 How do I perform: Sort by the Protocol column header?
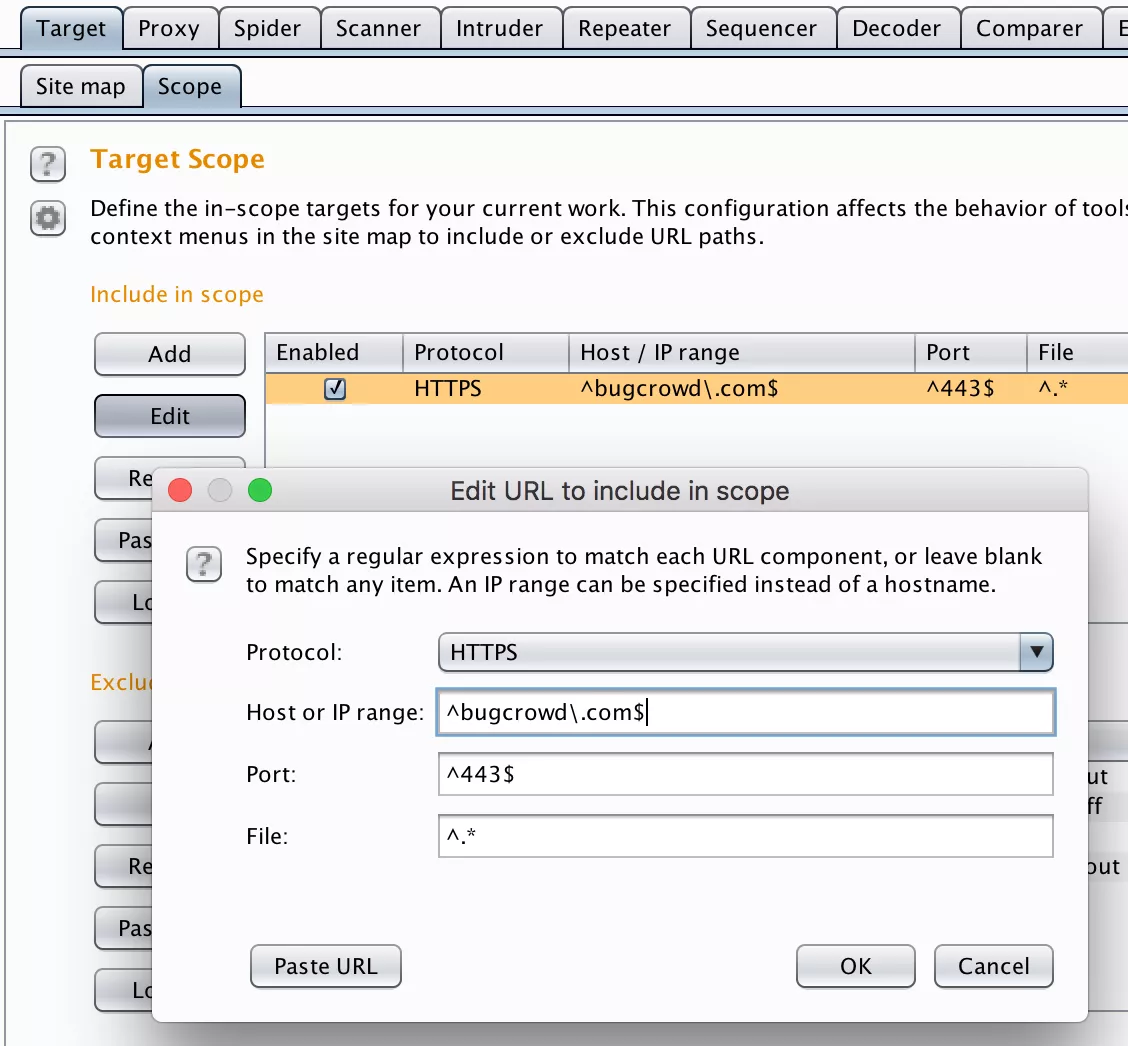(486, 353)
